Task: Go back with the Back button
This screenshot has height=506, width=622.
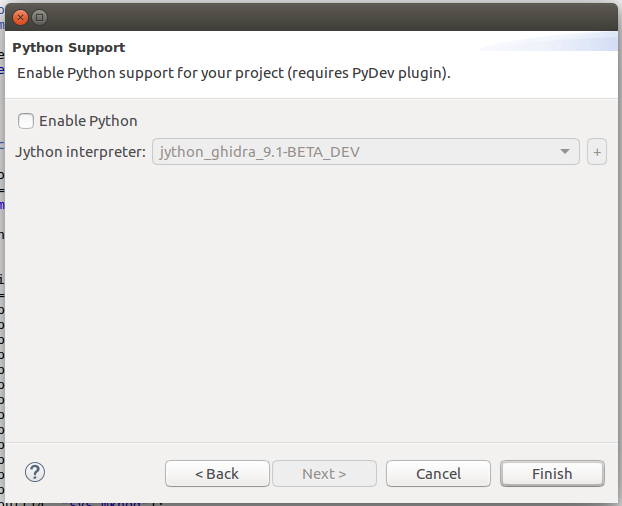Action: (217, 474)
